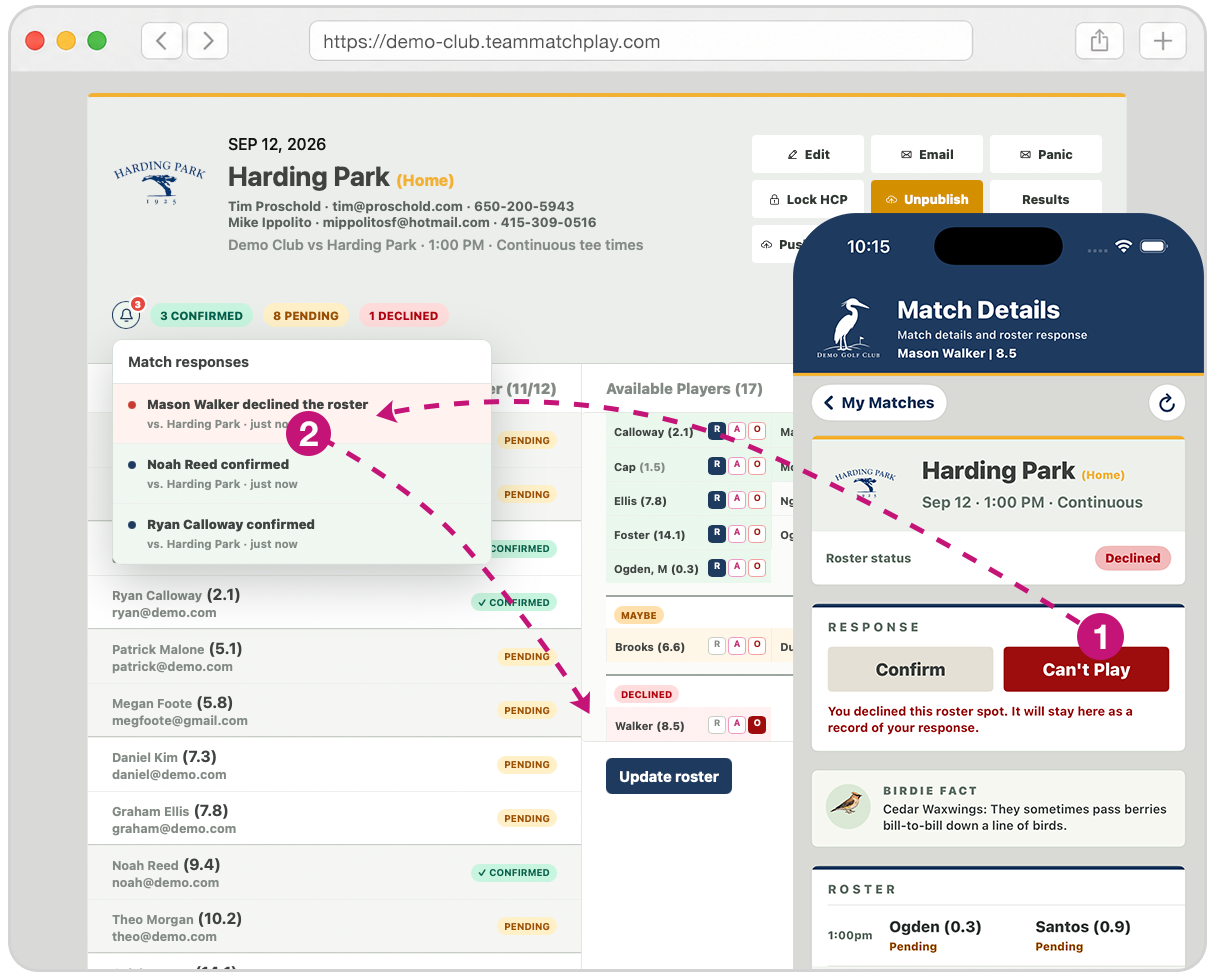Viewport: 1214px width, 976px height.
Task: Open the browser share icon
Action: tap(1099, 41)
